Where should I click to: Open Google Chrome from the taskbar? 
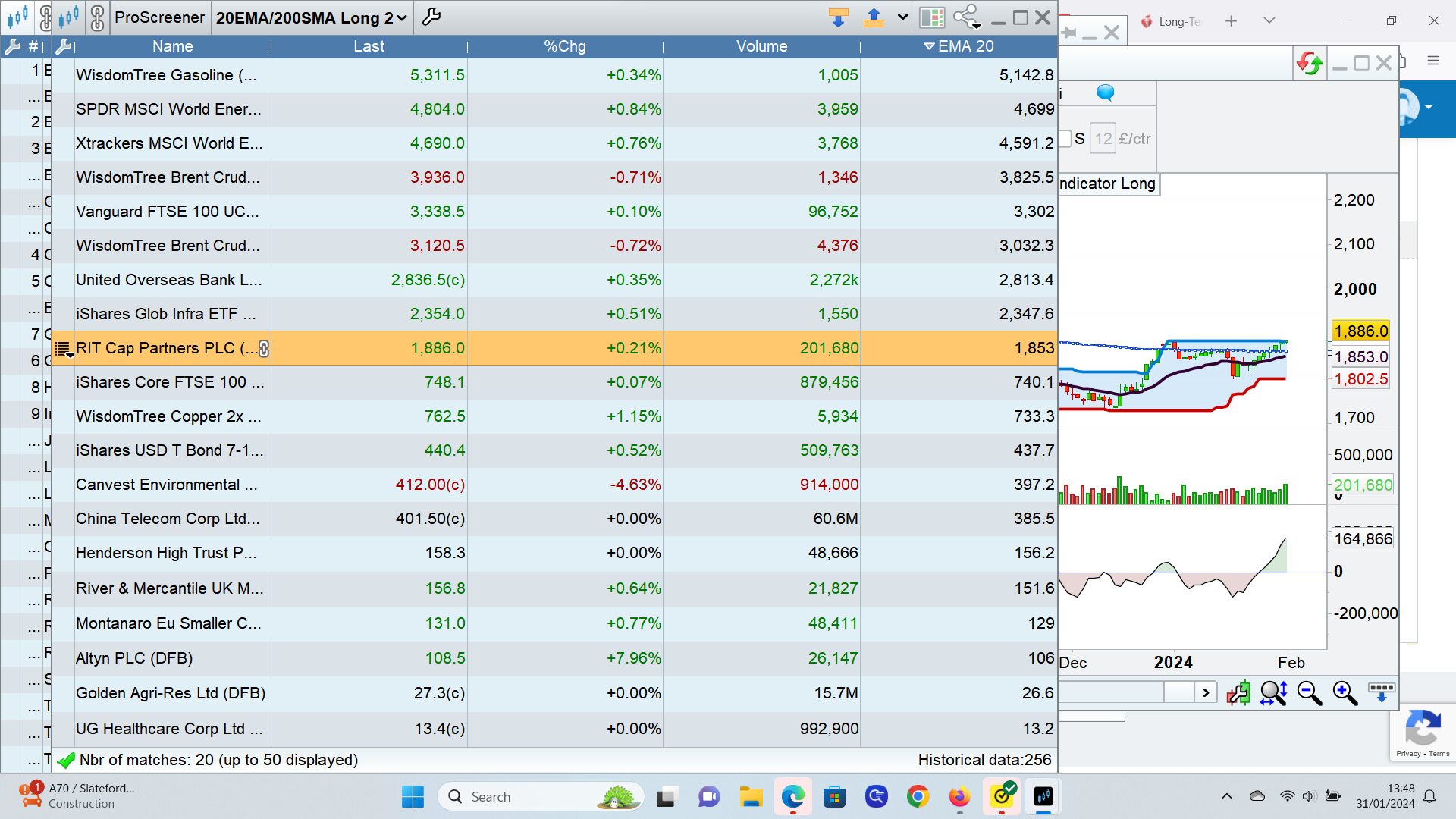click(x=918, y=796)
